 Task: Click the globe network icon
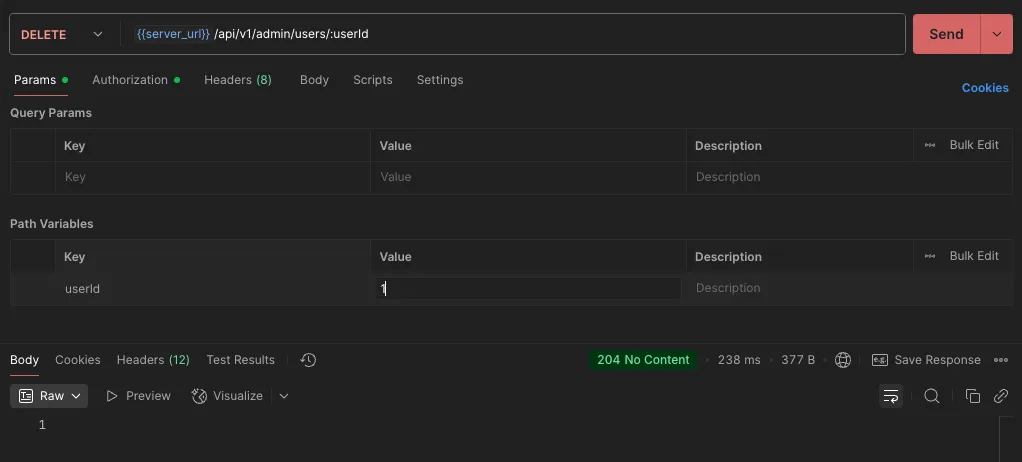pyautogui.click(x=843, y=360)
